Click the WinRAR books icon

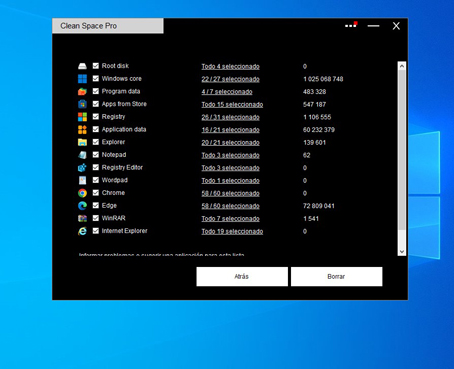[82, 218]
